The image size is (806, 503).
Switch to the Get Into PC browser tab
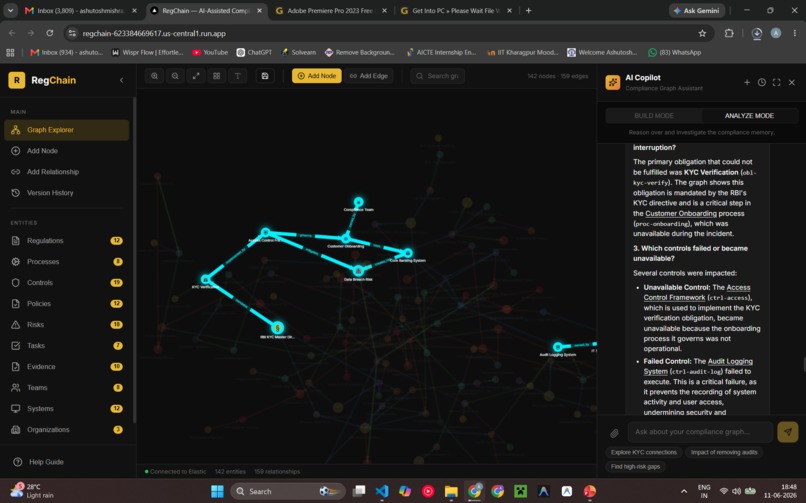pos(455,11)
